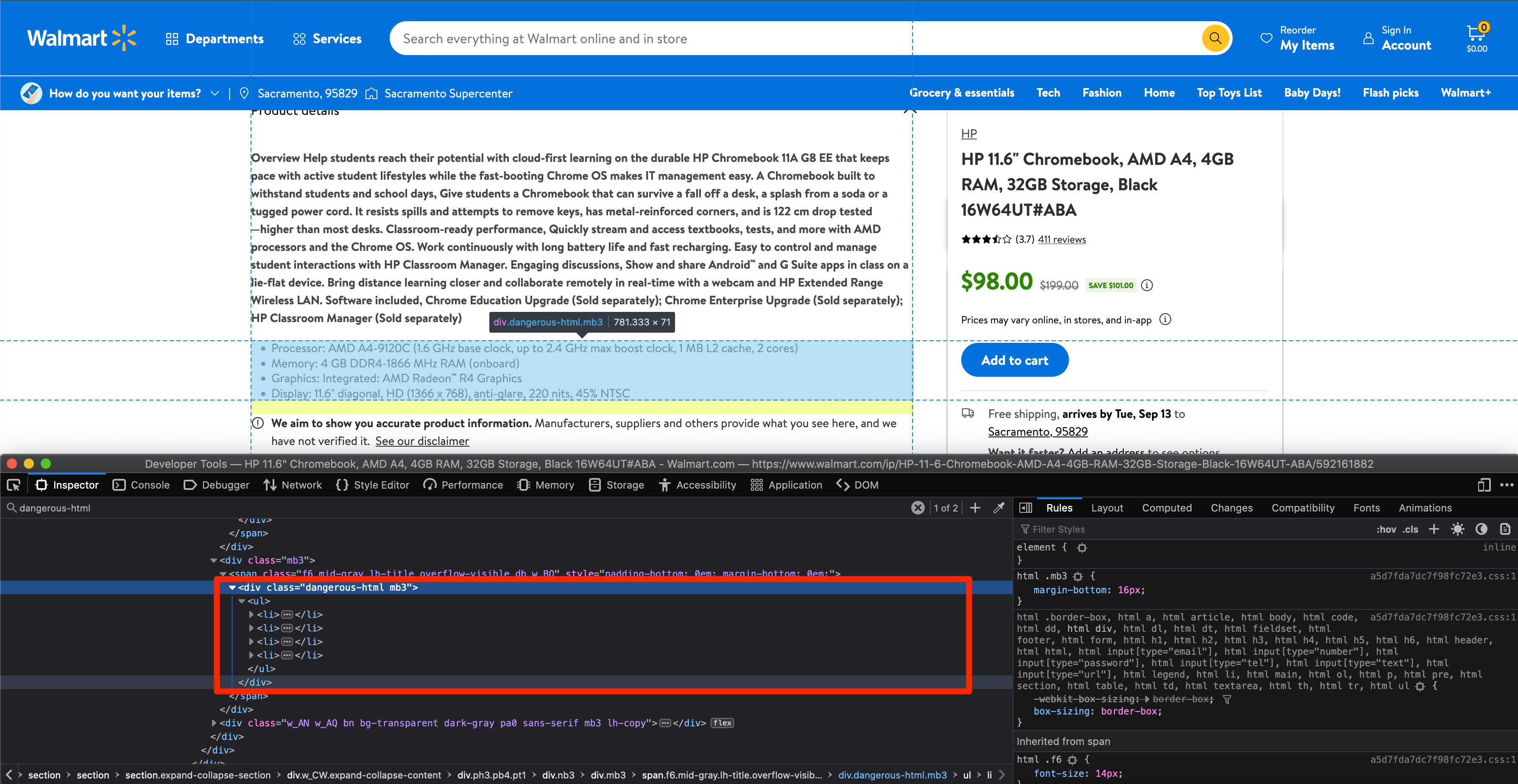Viewport: 1518px width, 784px height.
Task: Expand the w_AN w_AQ div node
Action: [213, 723]
